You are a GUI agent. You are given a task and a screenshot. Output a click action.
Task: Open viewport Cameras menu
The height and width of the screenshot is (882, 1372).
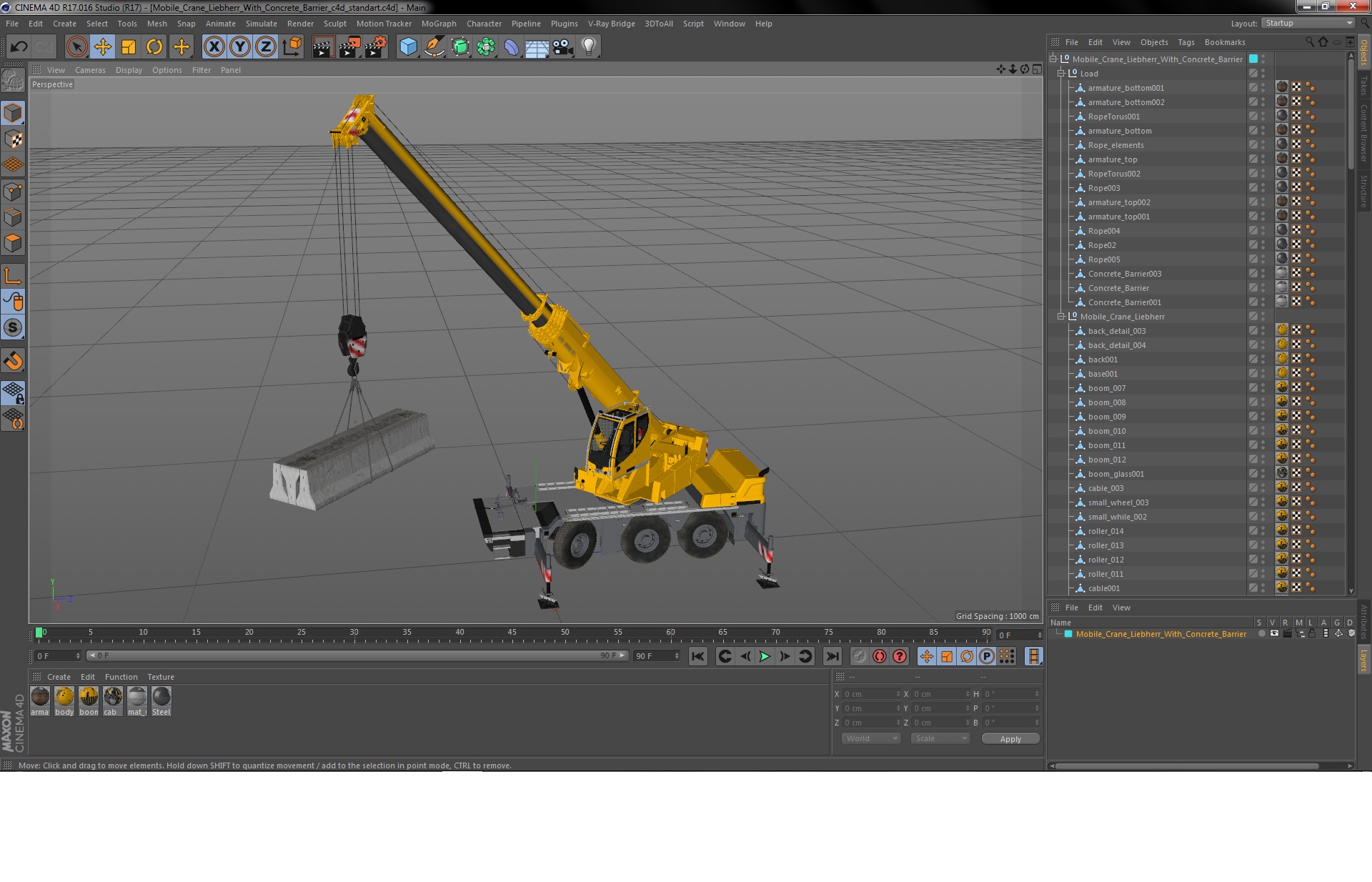pos(90,70)
